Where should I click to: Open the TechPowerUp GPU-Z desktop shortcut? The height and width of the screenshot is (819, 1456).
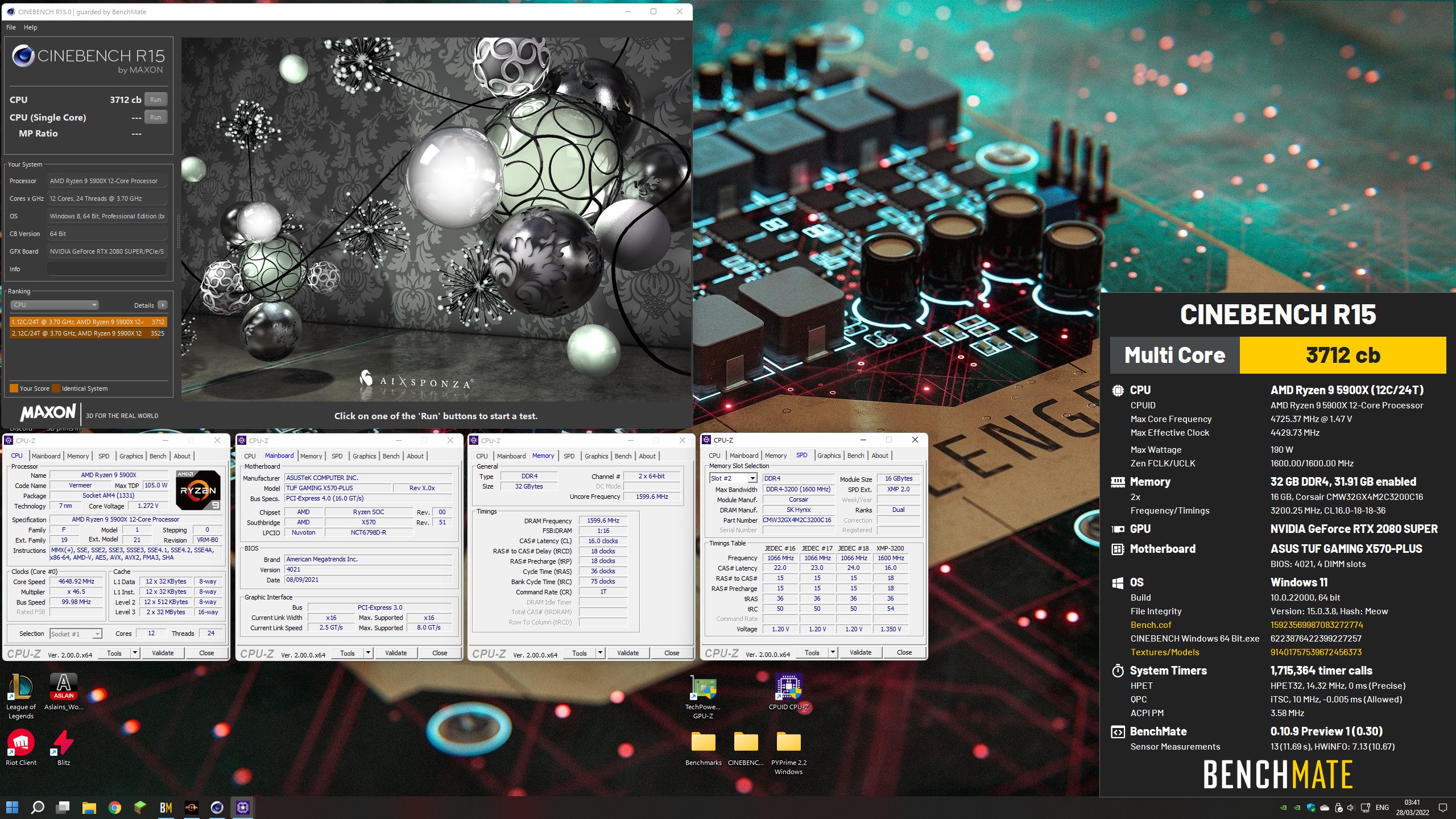[703, 696]
